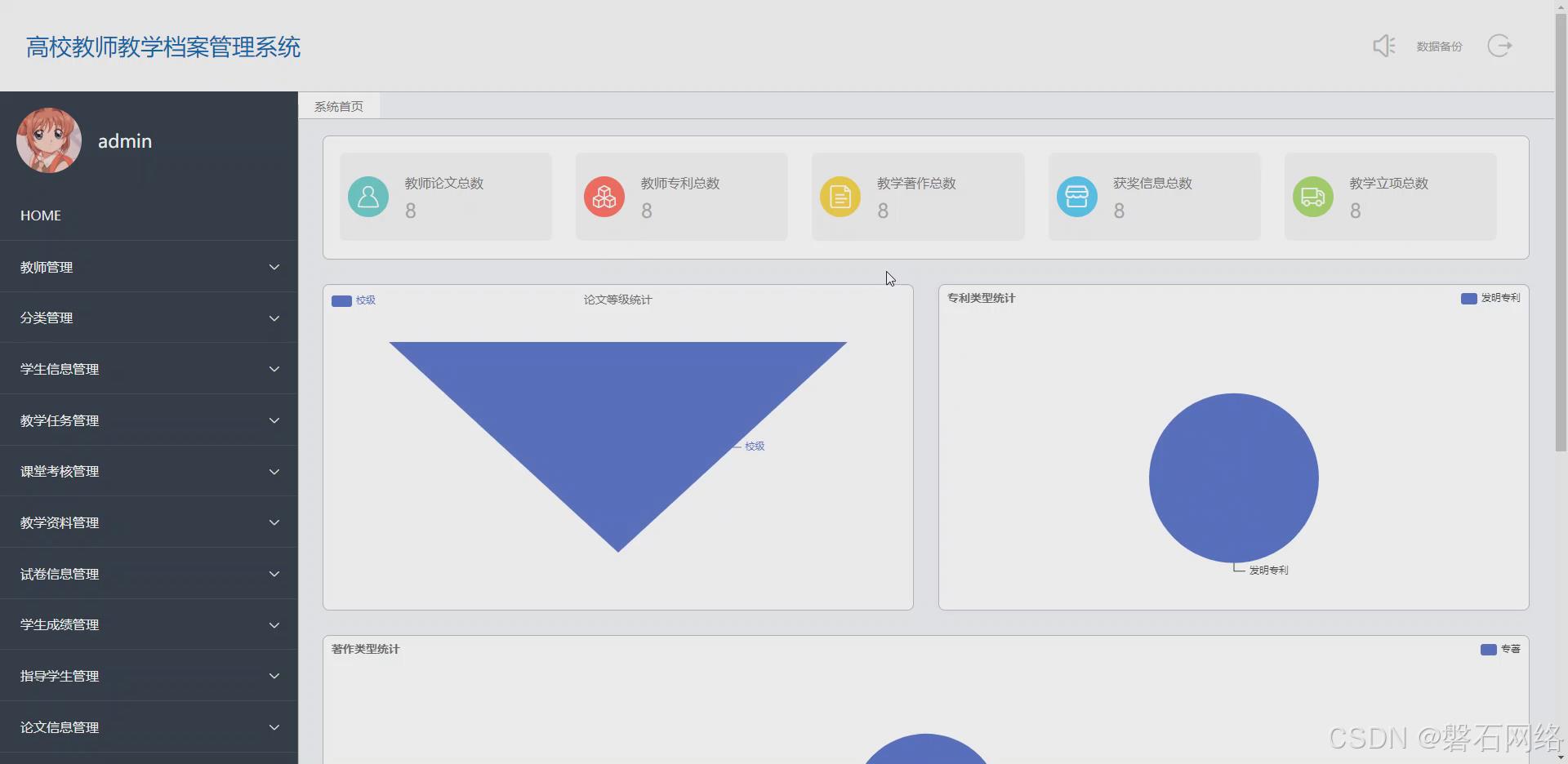Viewport: 1568px width, 764px height.
Task: Toggle the 专著 legend on 著作类型统计 chart
Action: click(x=1500, y=649)
